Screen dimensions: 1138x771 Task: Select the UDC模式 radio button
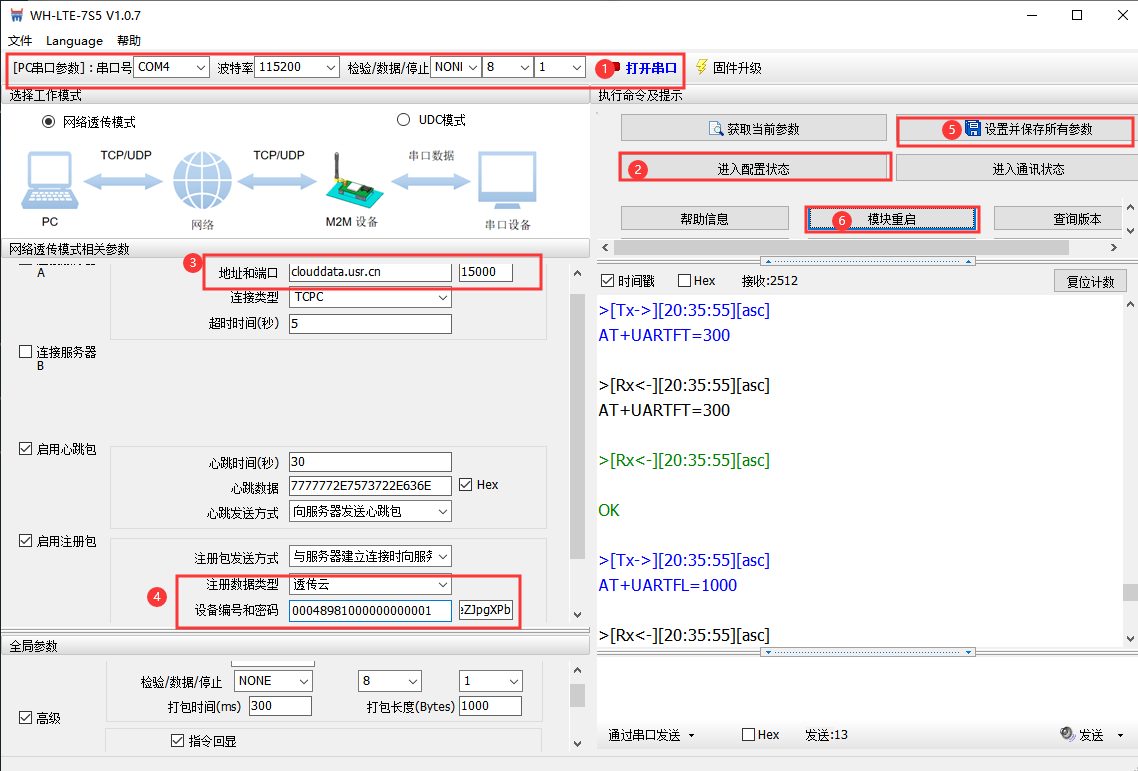coord(404,121)
